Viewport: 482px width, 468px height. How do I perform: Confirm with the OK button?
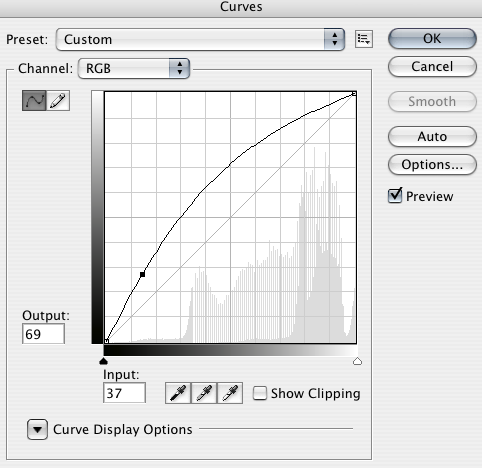(x=432, y=39)
